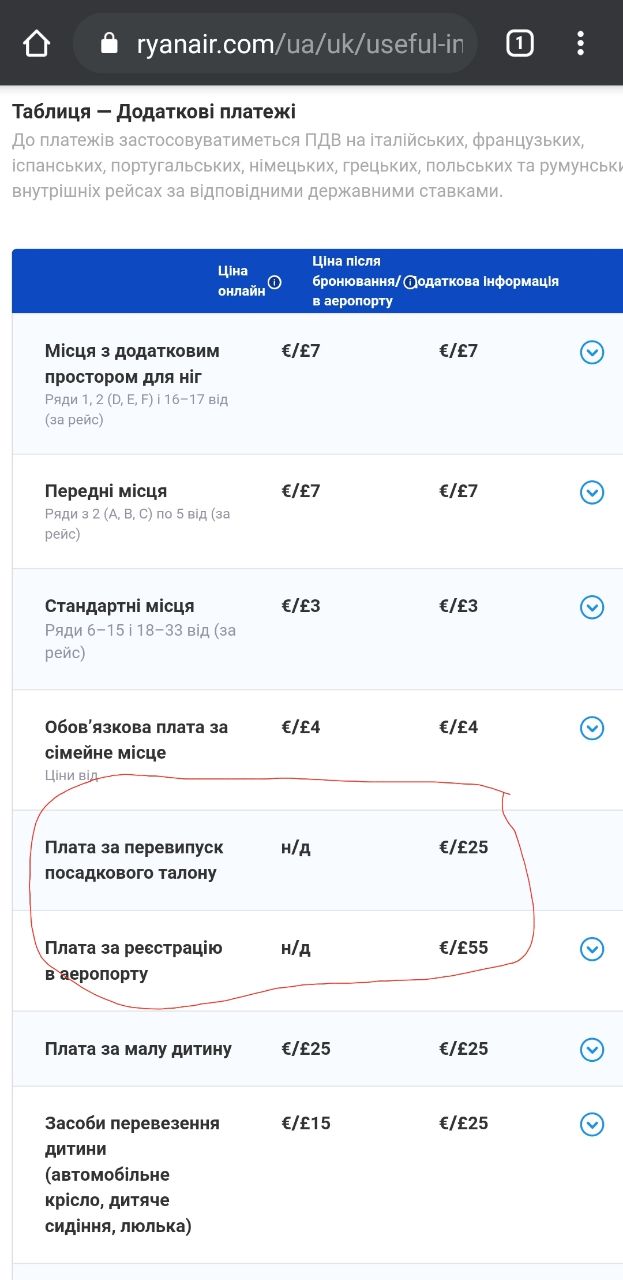Expand the Стандартні місця row chevron
Image resolution: width=623 pixels, height=1280 pixels.
tap(592, 607)
